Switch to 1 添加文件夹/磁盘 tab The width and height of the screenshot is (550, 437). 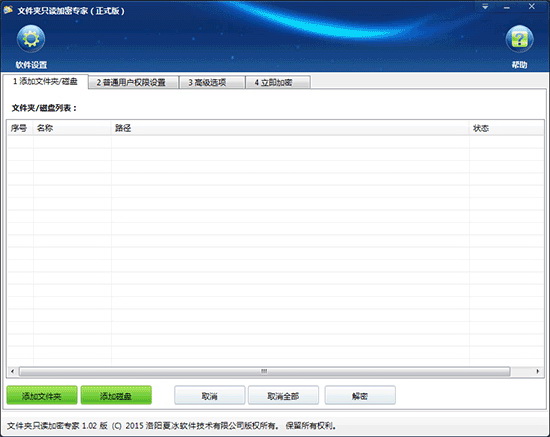[45, 81]
